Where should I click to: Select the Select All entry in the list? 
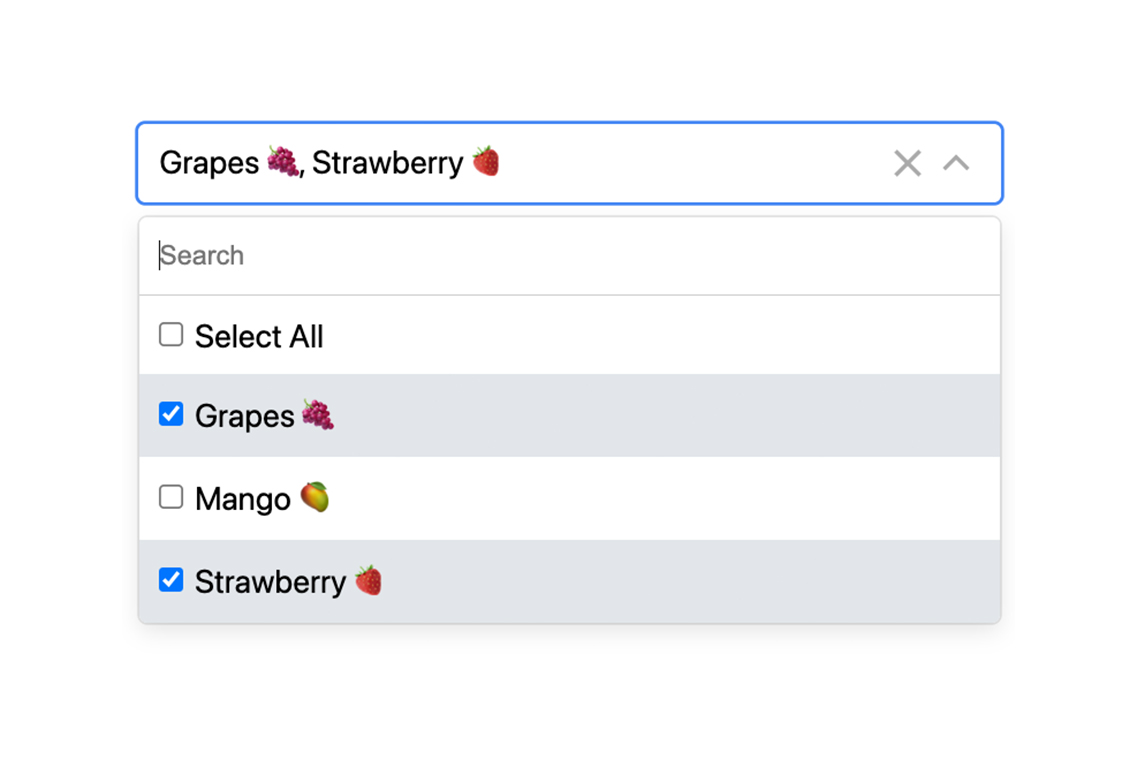pos(259,336)
